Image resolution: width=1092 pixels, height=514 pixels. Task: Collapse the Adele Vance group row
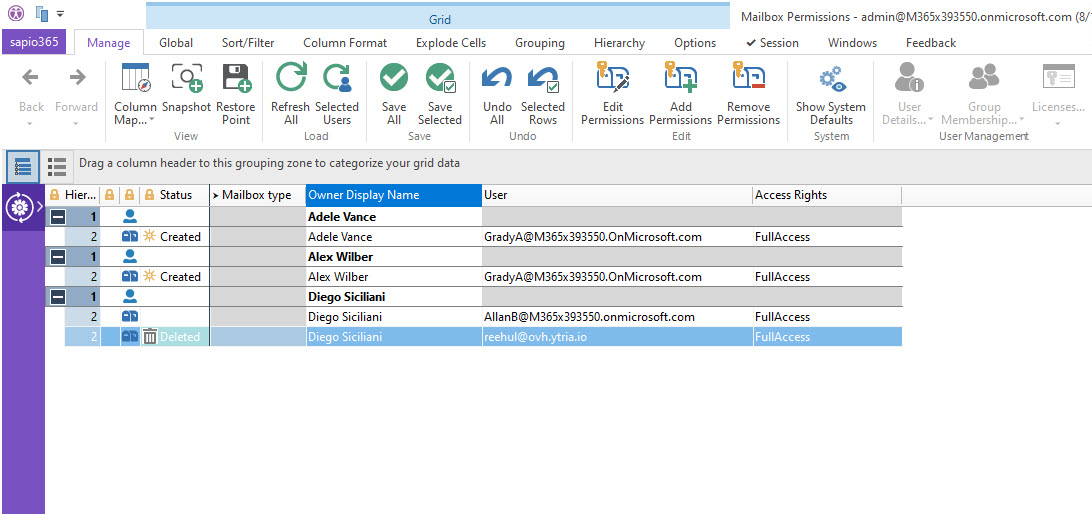pyautogui.click(x=58, y=217)
